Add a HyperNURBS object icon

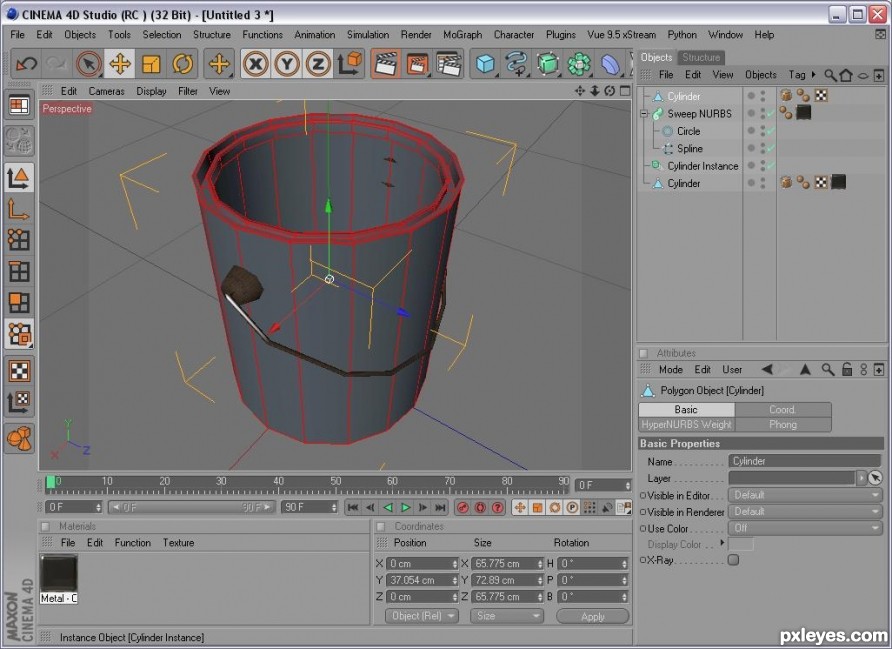point(547,64)
